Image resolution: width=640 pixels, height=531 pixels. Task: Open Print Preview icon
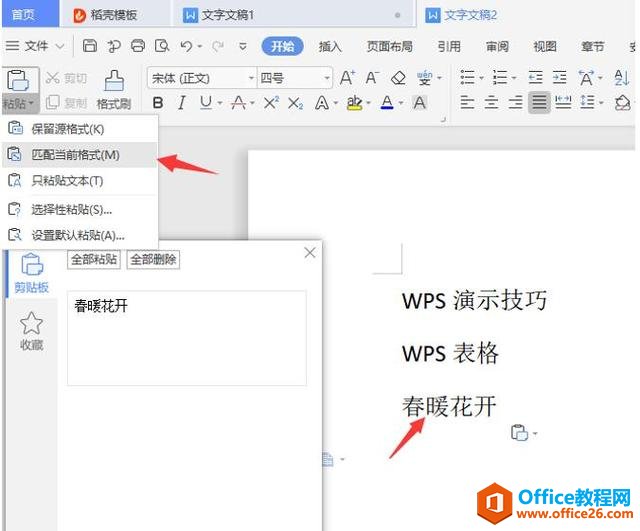click(x=162, y=46)
